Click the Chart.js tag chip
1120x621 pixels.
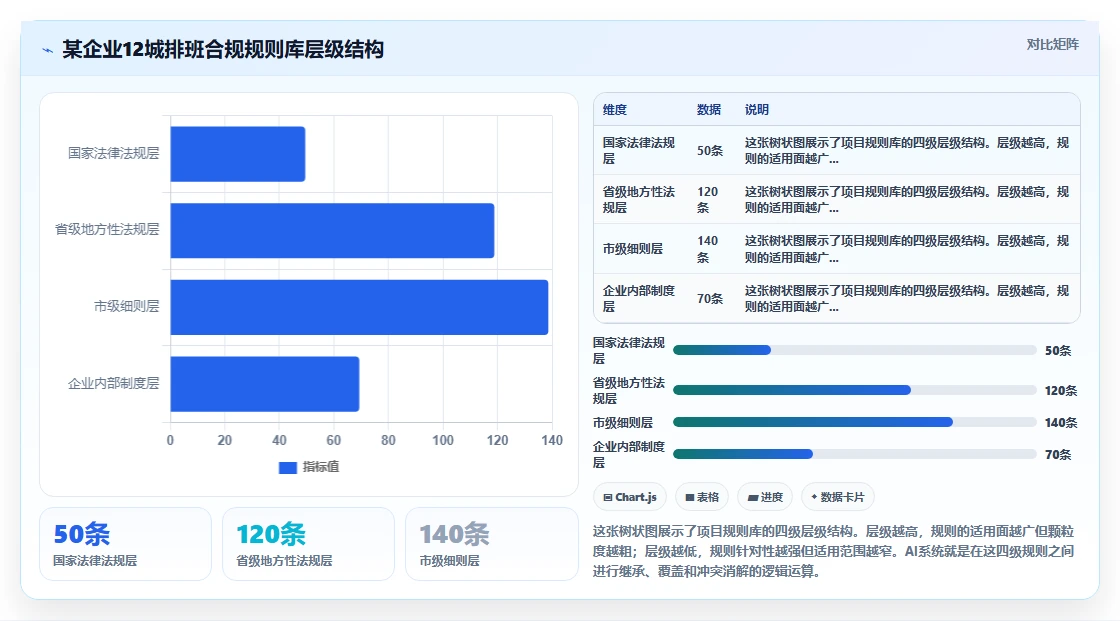click(x=630, y=497)
